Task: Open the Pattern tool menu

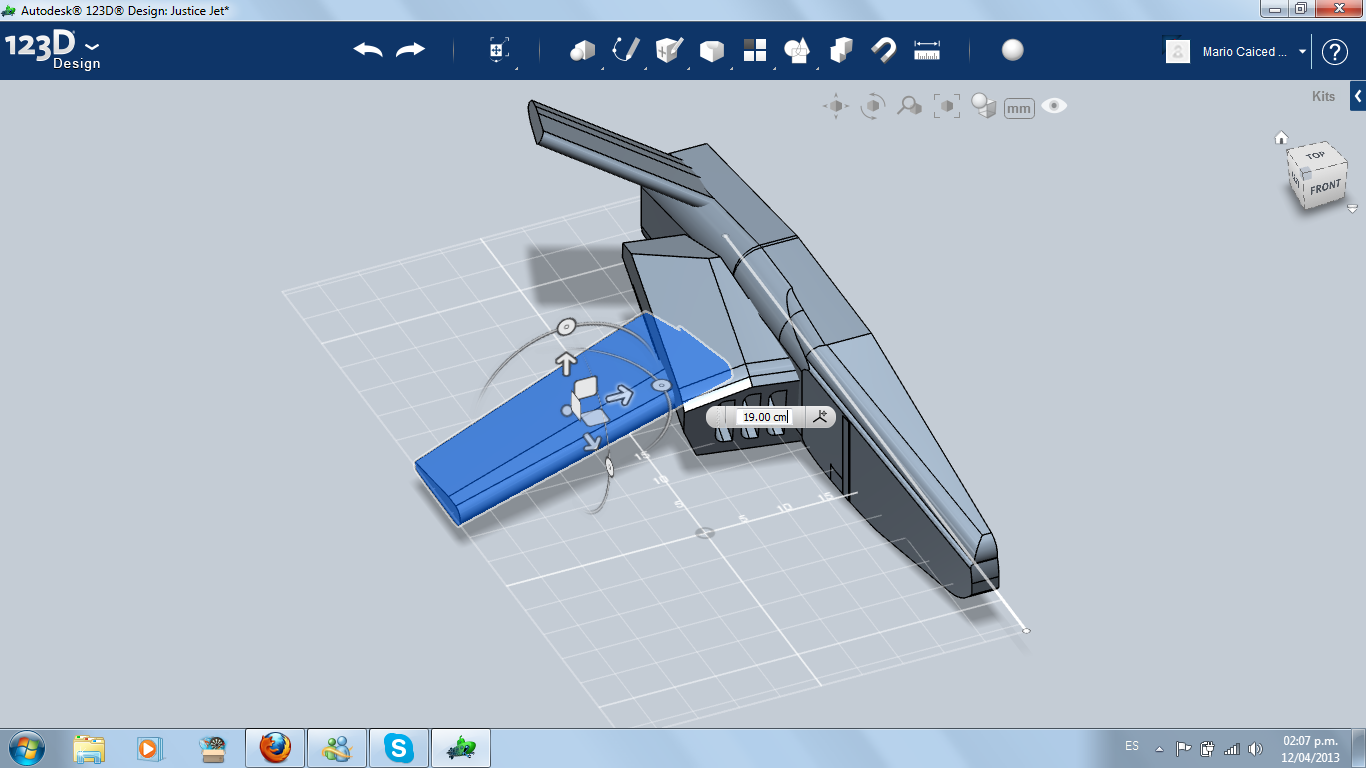Action: point(755,50)
